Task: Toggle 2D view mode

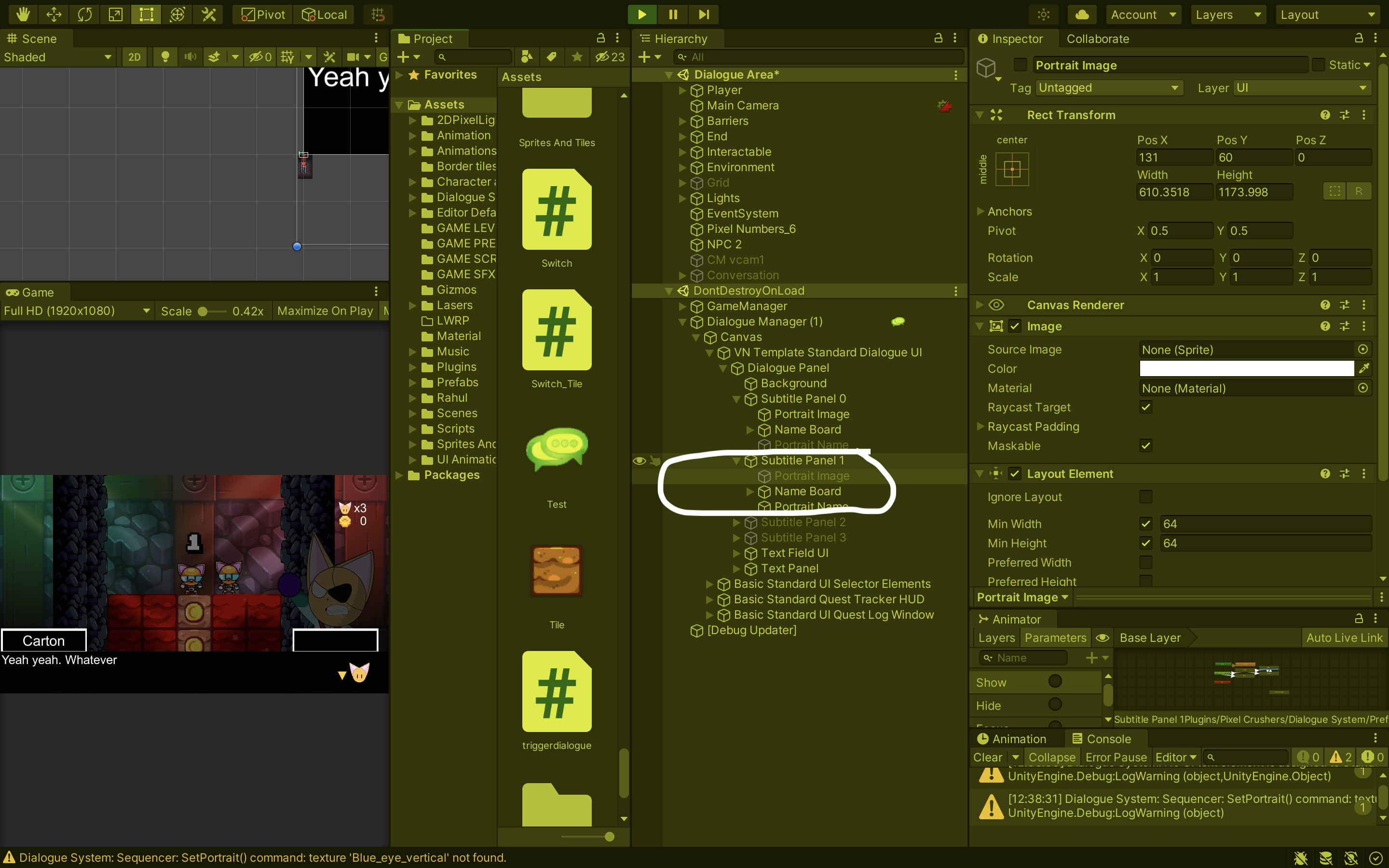Action: pos(134,57)
